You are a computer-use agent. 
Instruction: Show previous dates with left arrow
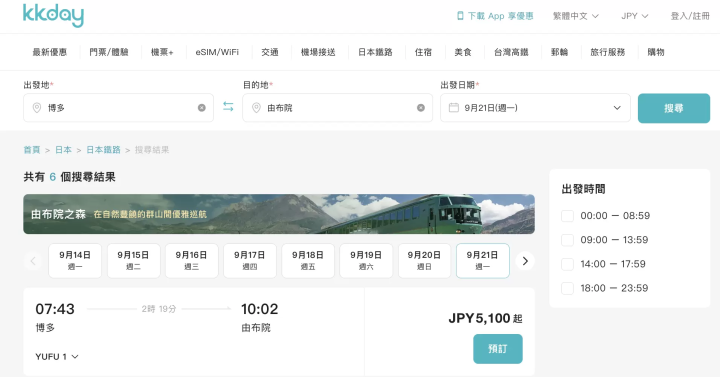coord(33,261)
